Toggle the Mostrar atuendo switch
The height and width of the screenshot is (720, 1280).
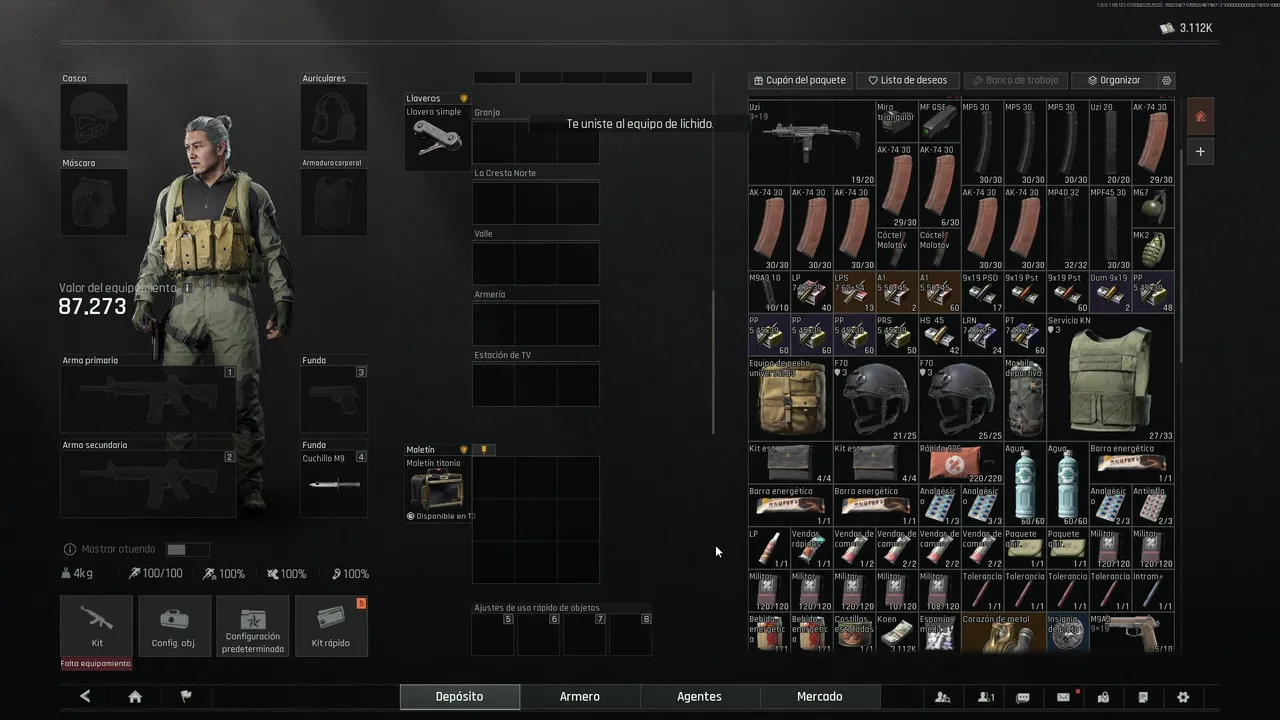point(188,549)
